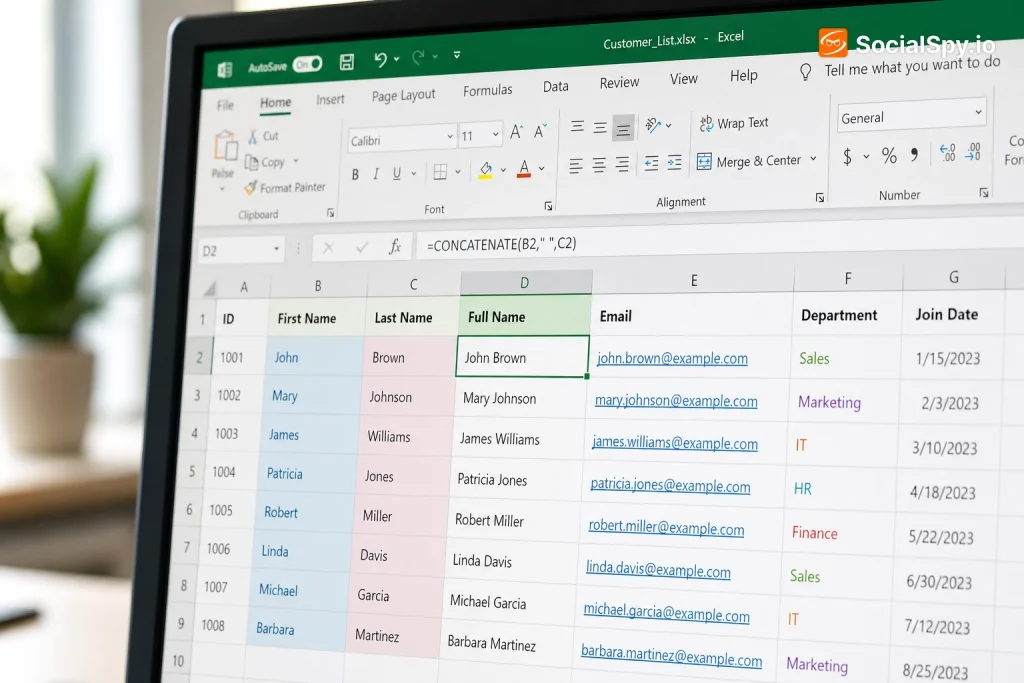Open the View tab
Image resolution: width=1024 pixels, height=683 pixels.
tap(683, 79)
